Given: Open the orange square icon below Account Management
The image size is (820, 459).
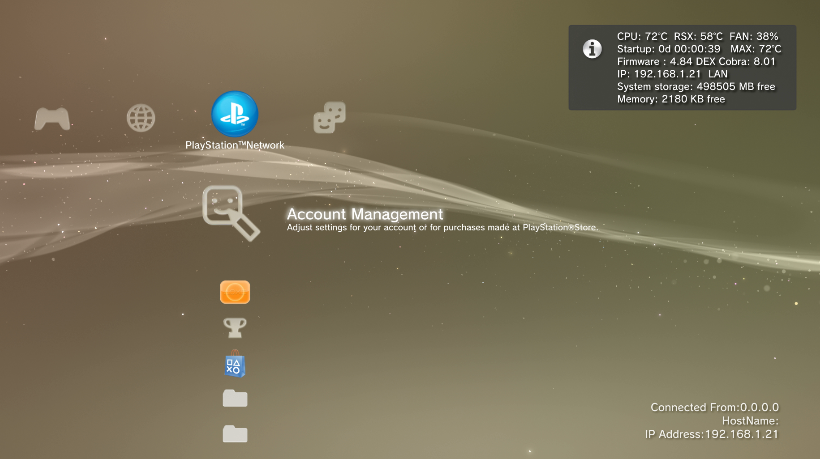Looking at the screenshot, I should (x=235, y=292).
